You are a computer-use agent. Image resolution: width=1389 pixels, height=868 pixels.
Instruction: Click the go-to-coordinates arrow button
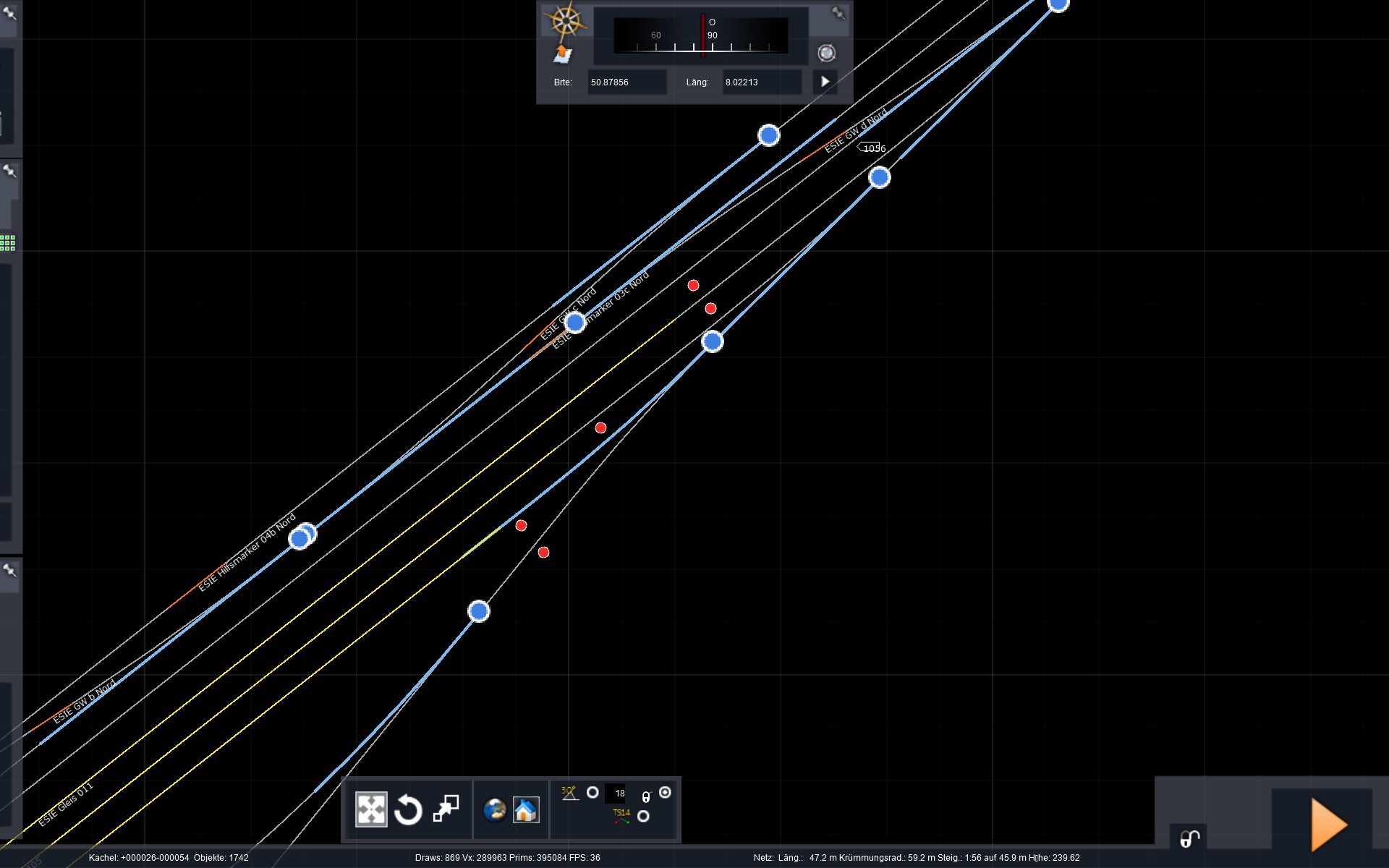pos(825,82)
